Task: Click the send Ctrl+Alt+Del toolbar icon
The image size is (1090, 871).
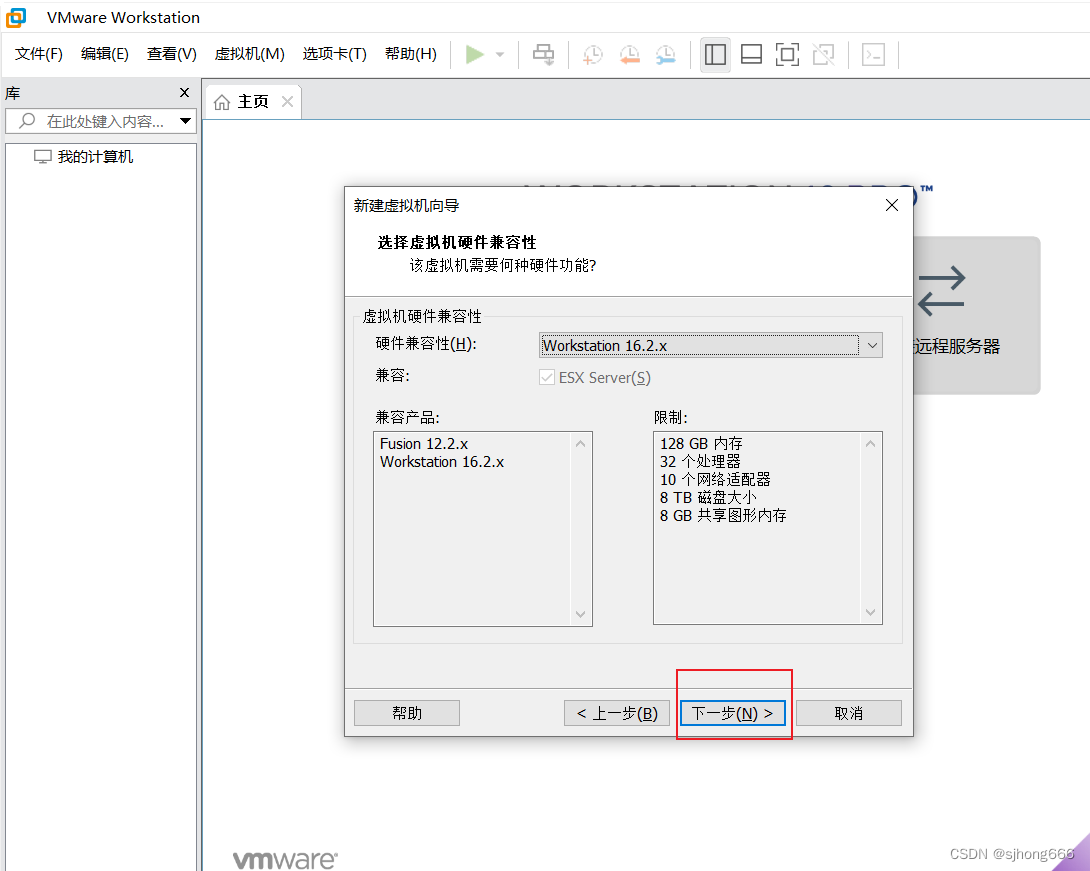Action: pyautogui.click(x=544, y=54)
